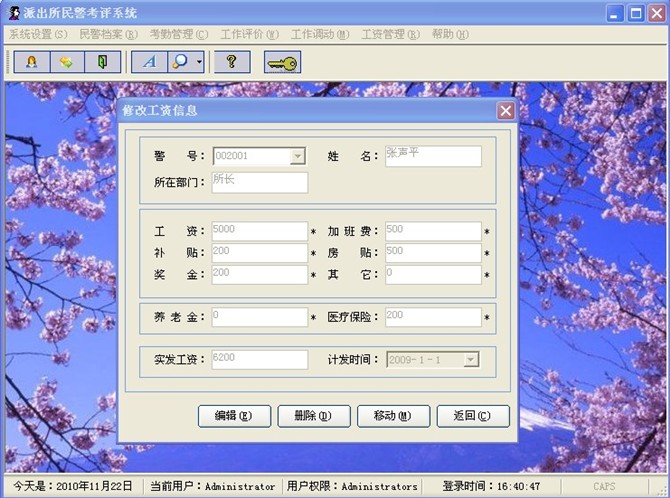Open the 民警档案(R) menu

coord(109,34)
